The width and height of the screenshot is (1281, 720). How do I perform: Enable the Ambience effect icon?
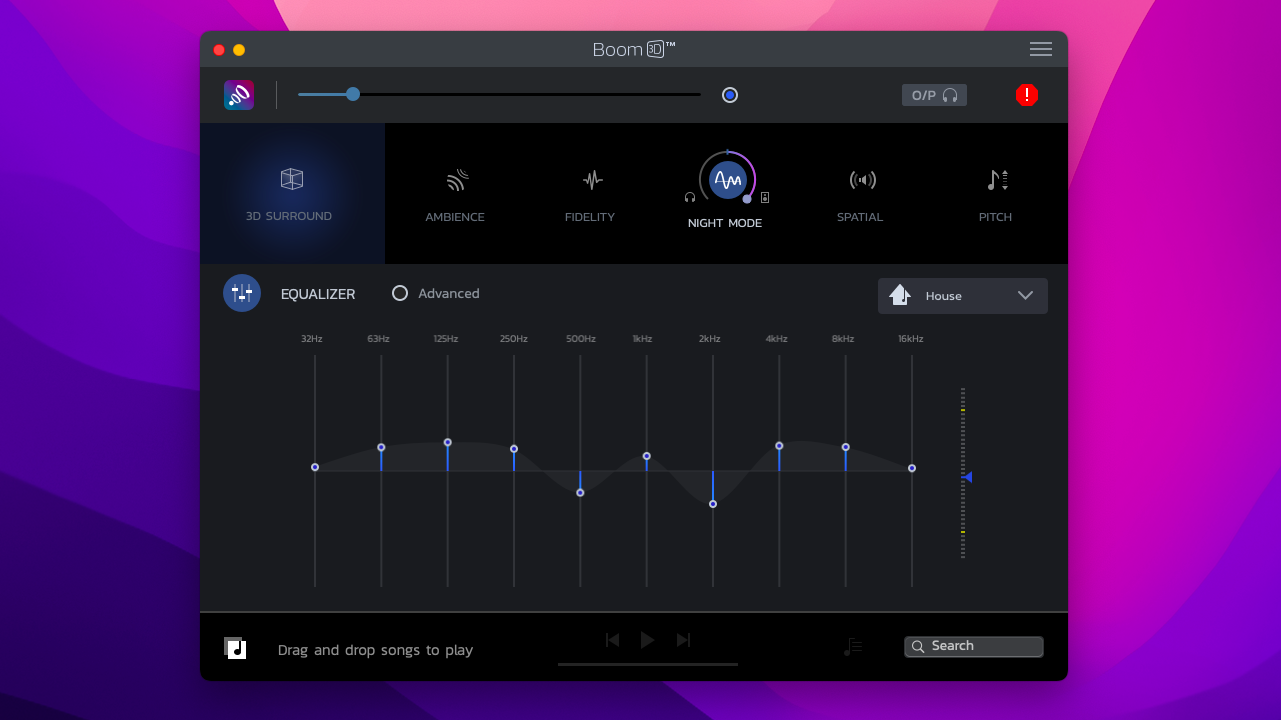pos(457,180)
